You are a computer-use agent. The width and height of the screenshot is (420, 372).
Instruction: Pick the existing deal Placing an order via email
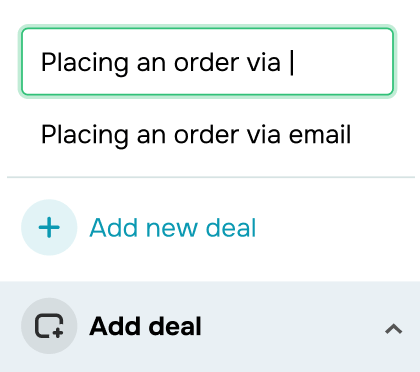click(x=196, y=135)
